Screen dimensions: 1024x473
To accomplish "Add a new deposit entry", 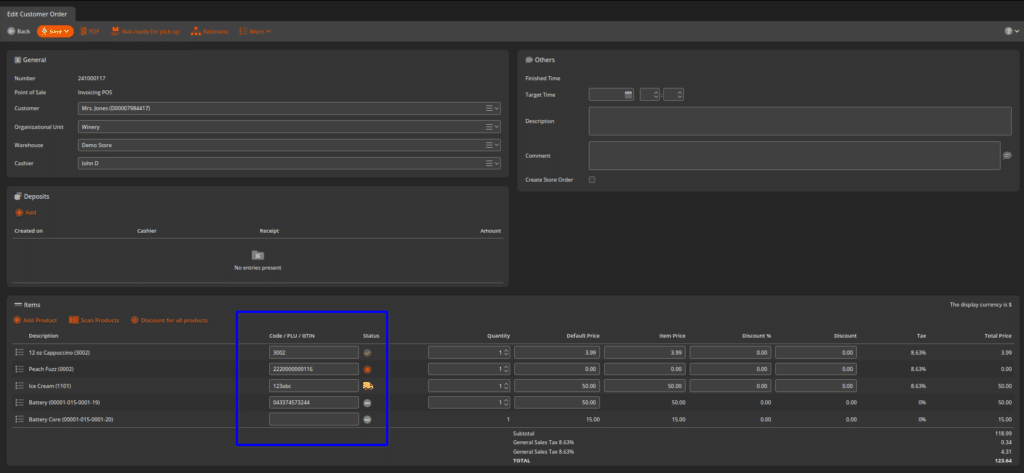I will (x=26, y=212).
